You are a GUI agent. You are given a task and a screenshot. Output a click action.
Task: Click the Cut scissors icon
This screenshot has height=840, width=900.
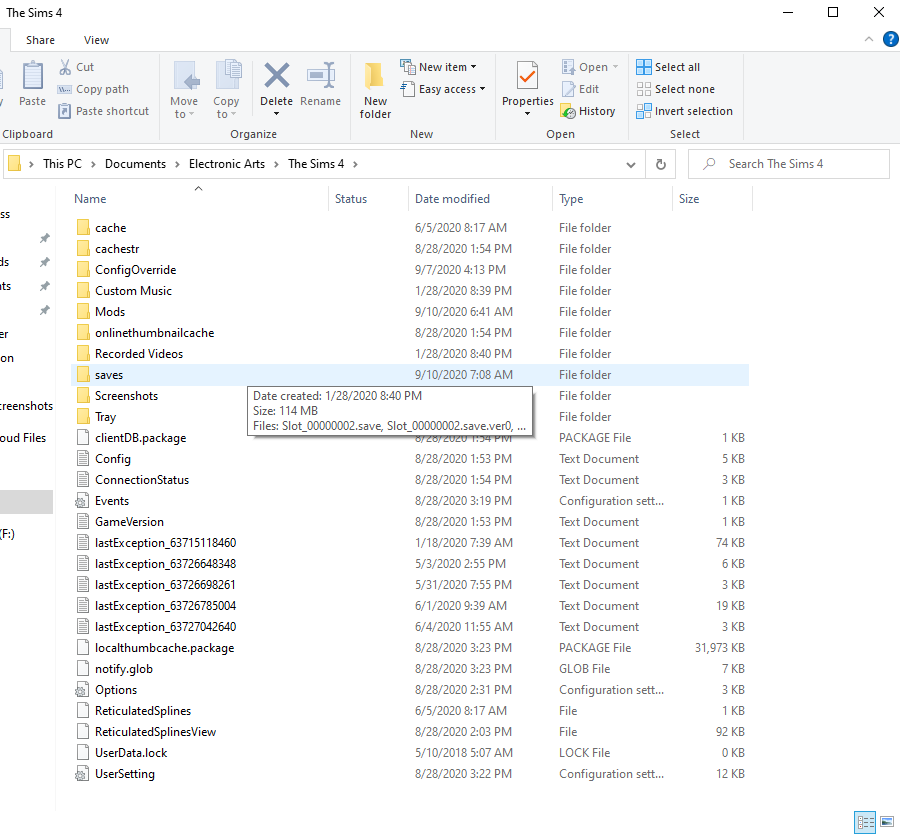[65, 67]
